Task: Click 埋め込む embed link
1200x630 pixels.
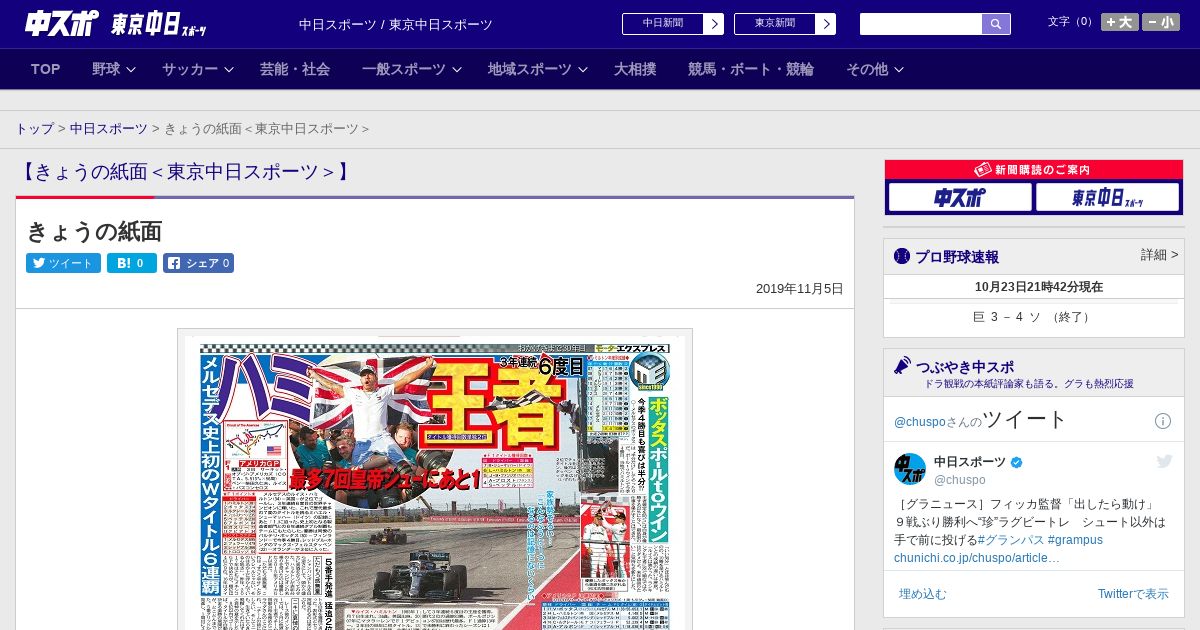Action: pyautogui.click(x=922, y=594)
